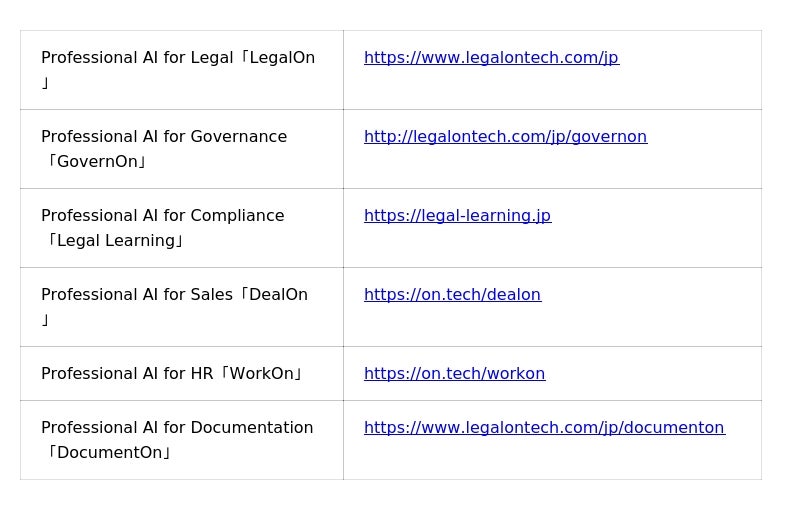Follow the legal-learning.jp hyperlink
800x510 pixels.
coord(457,216)
